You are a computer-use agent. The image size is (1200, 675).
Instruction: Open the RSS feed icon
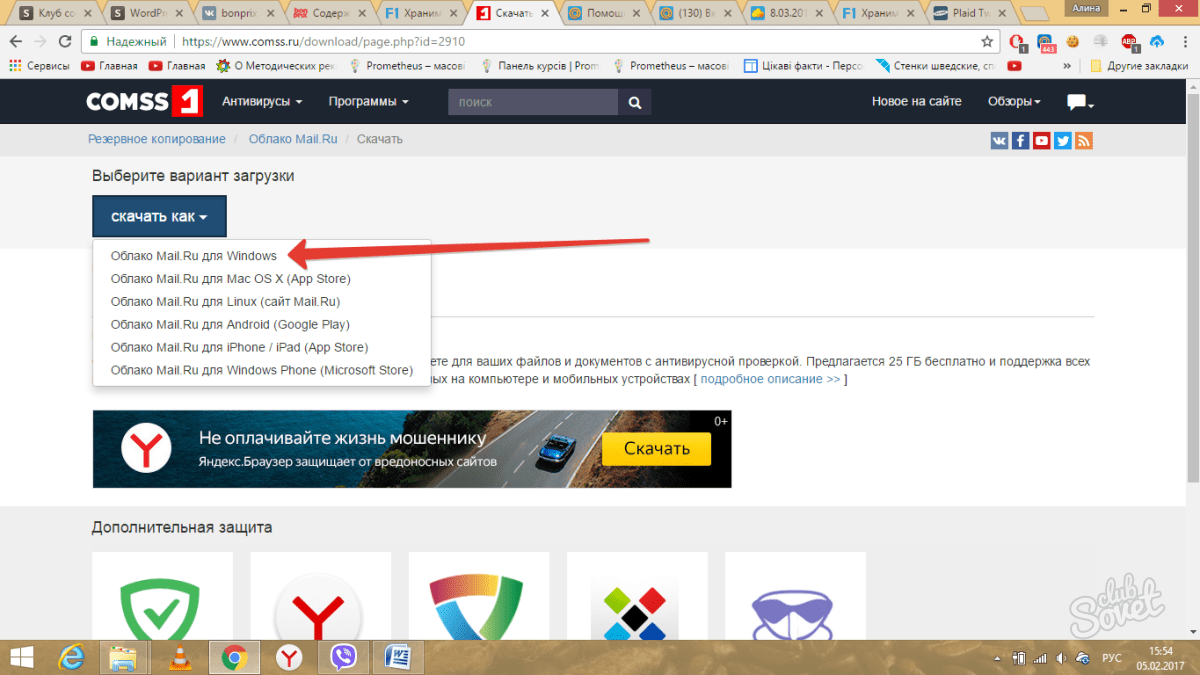(1083, 140)
